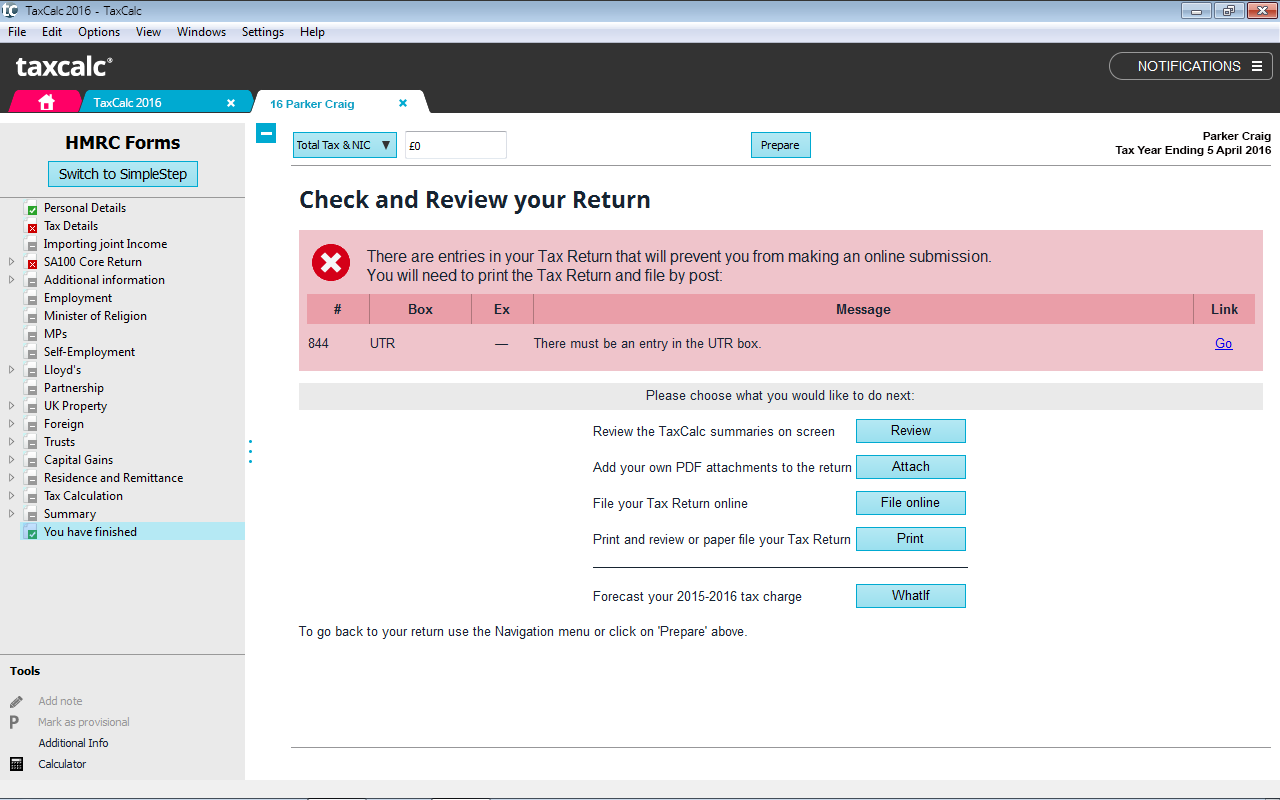Select You have finished checked item

90,532
